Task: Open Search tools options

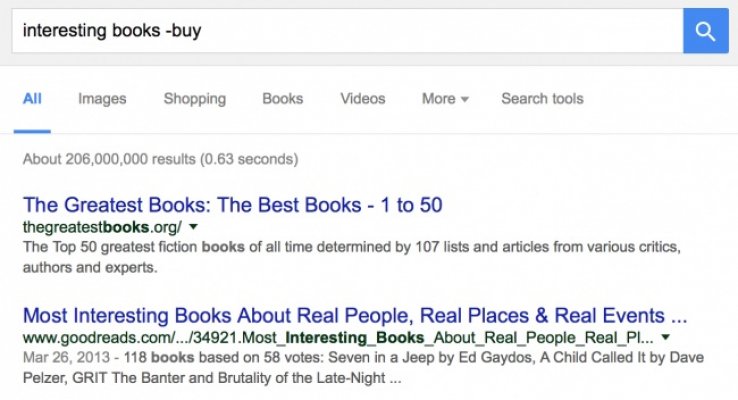Action: coord(542,99)
